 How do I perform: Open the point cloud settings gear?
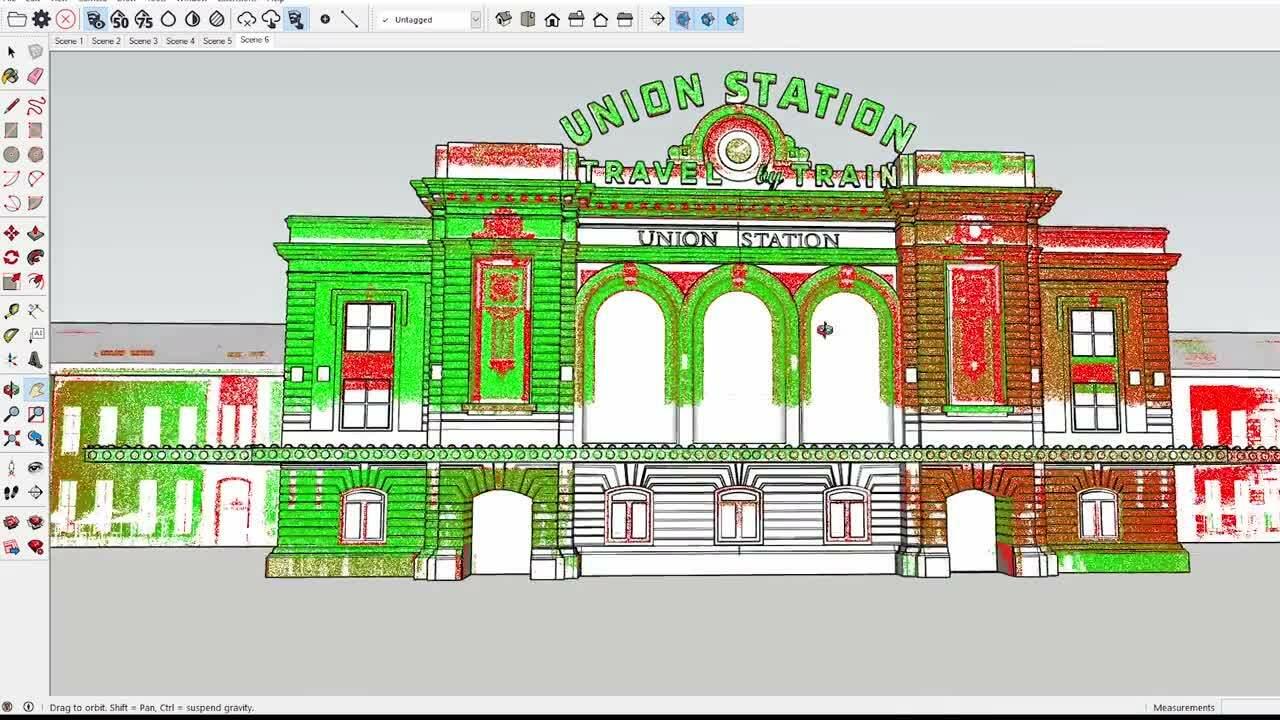point(41,19)
